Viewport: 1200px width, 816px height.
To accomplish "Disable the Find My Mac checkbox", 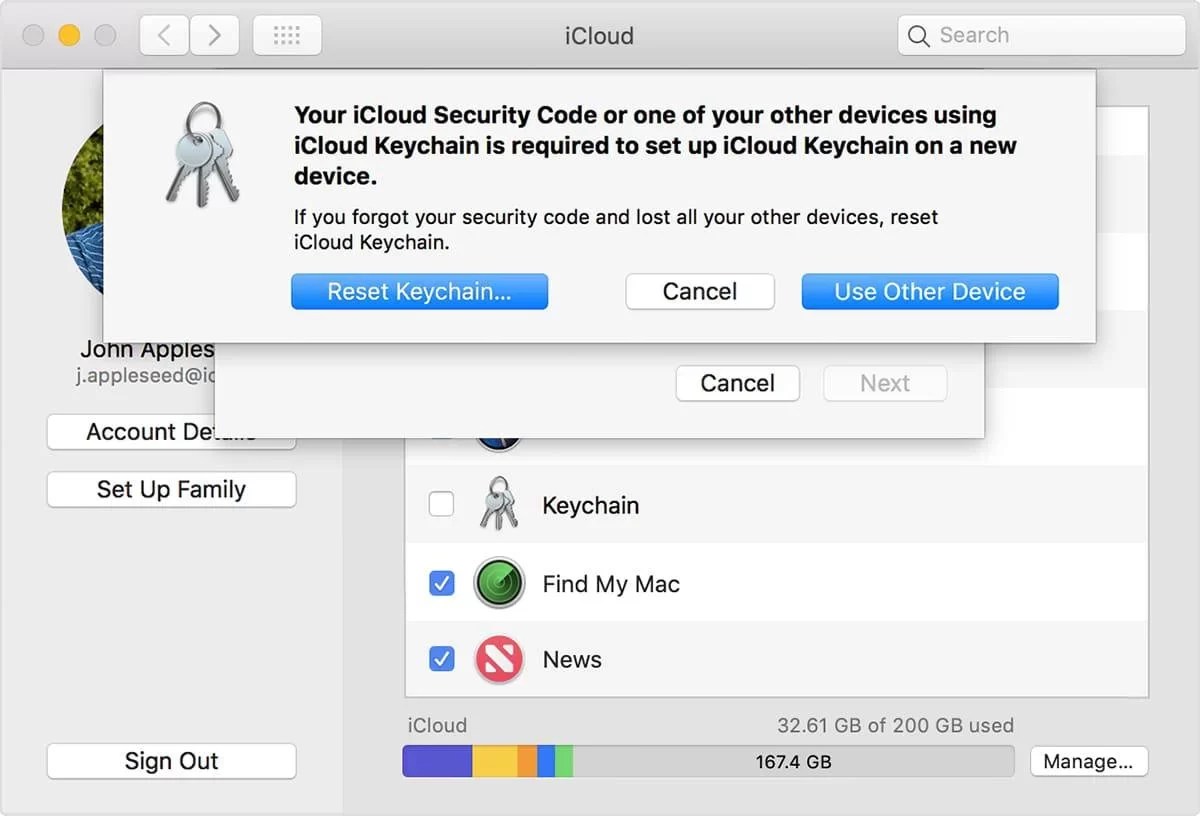I will pyautogui.click(x=440, y=583).
